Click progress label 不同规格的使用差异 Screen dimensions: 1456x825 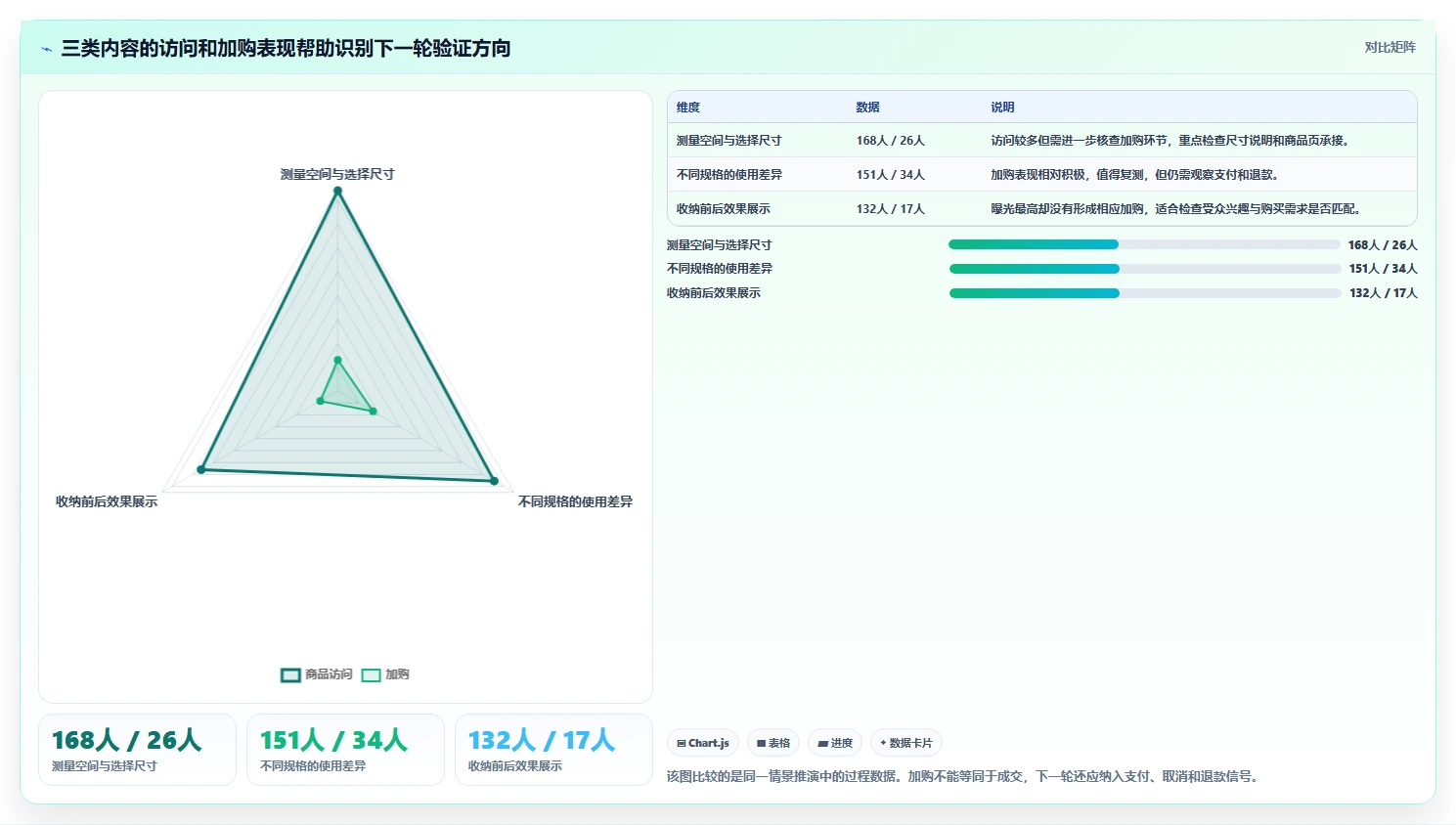(719, 269)
